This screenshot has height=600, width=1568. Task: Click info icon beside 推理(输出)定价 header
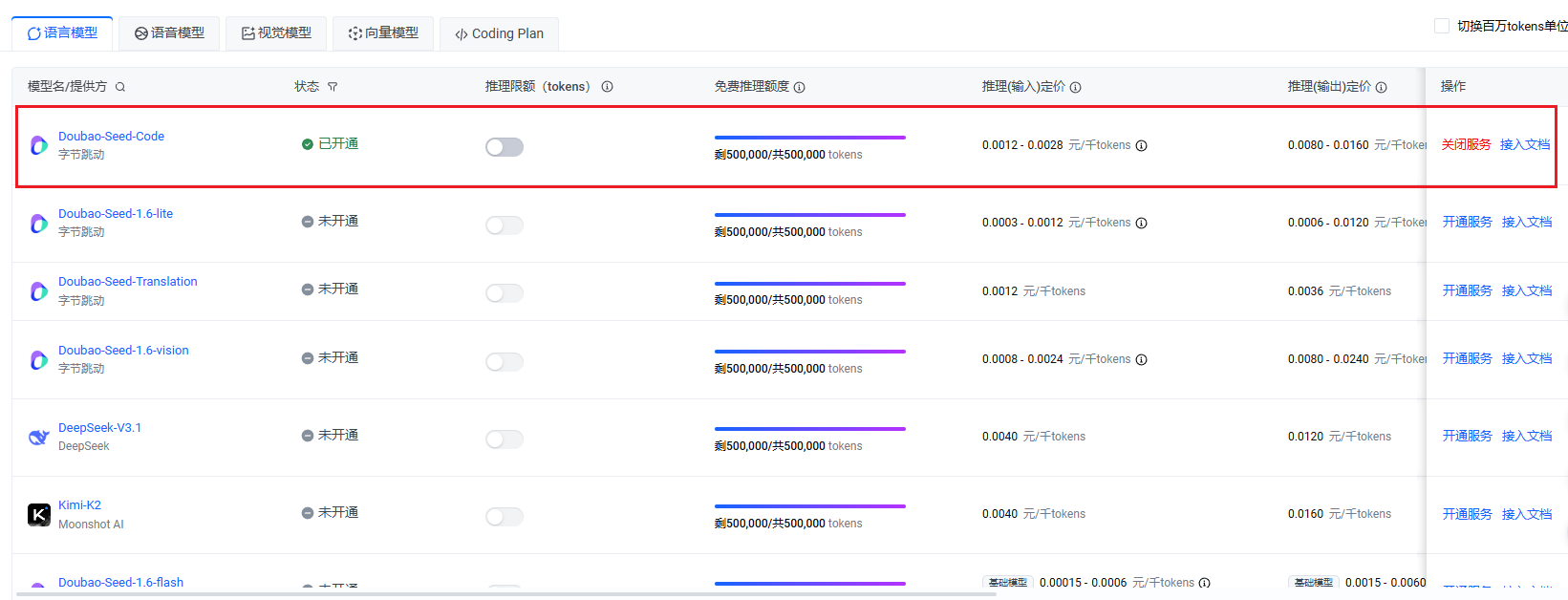[1381, 87]
